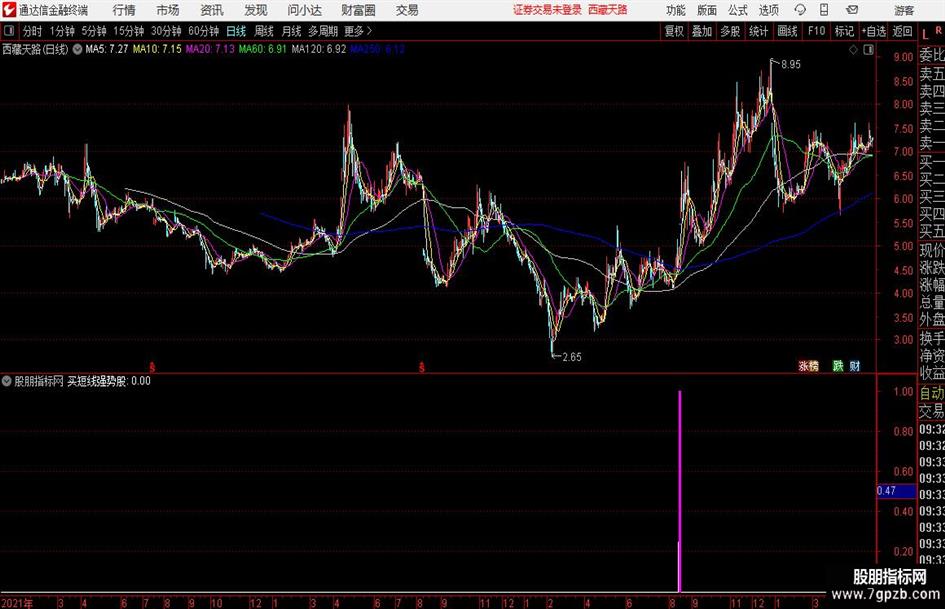Click the MA120: 6.92 indicator value
Screen dimensions: 945x609
[319, 49]
